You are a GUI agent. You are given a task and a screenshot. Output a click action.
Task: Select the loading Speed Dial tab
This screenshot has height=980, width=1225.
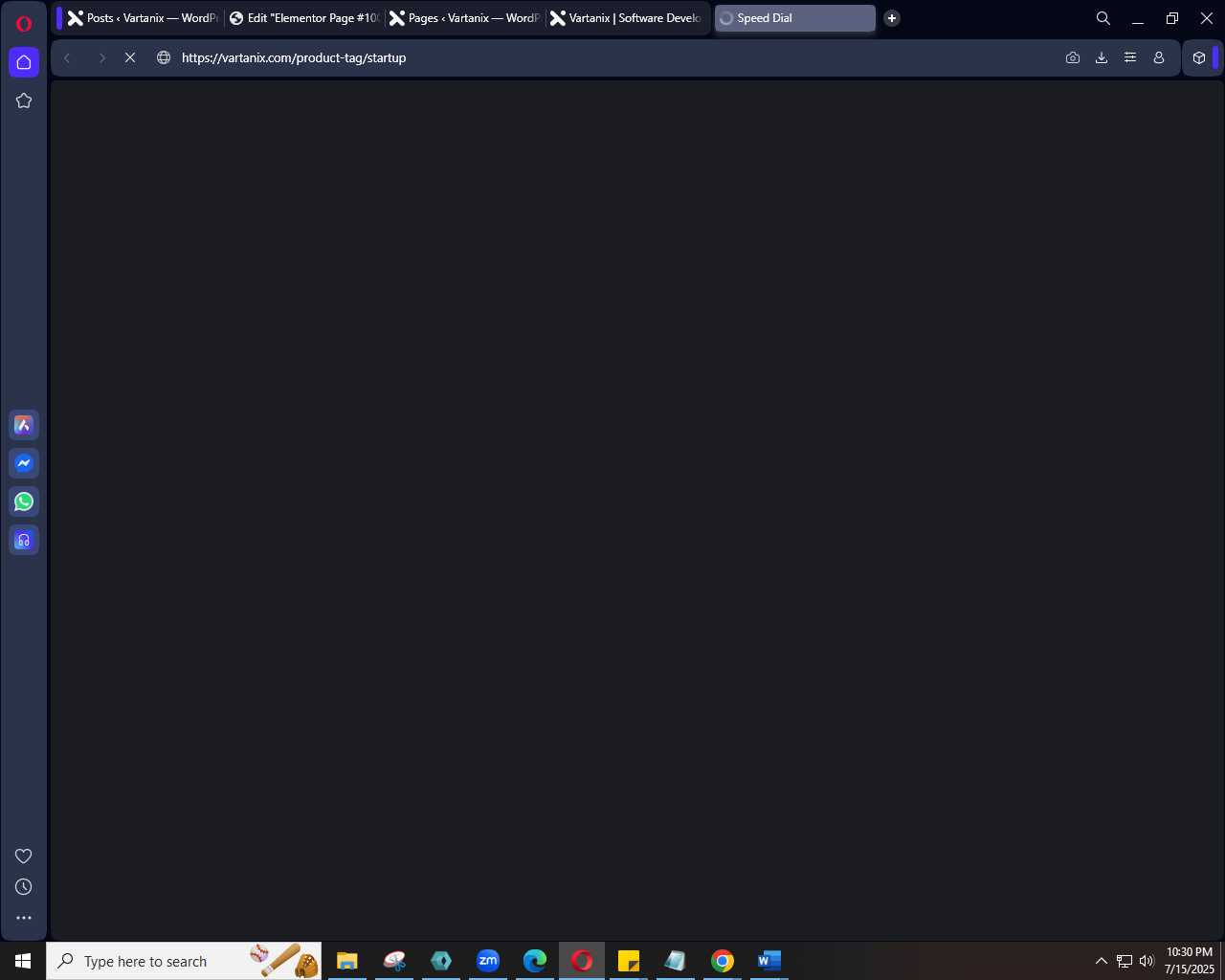(794, 18)
